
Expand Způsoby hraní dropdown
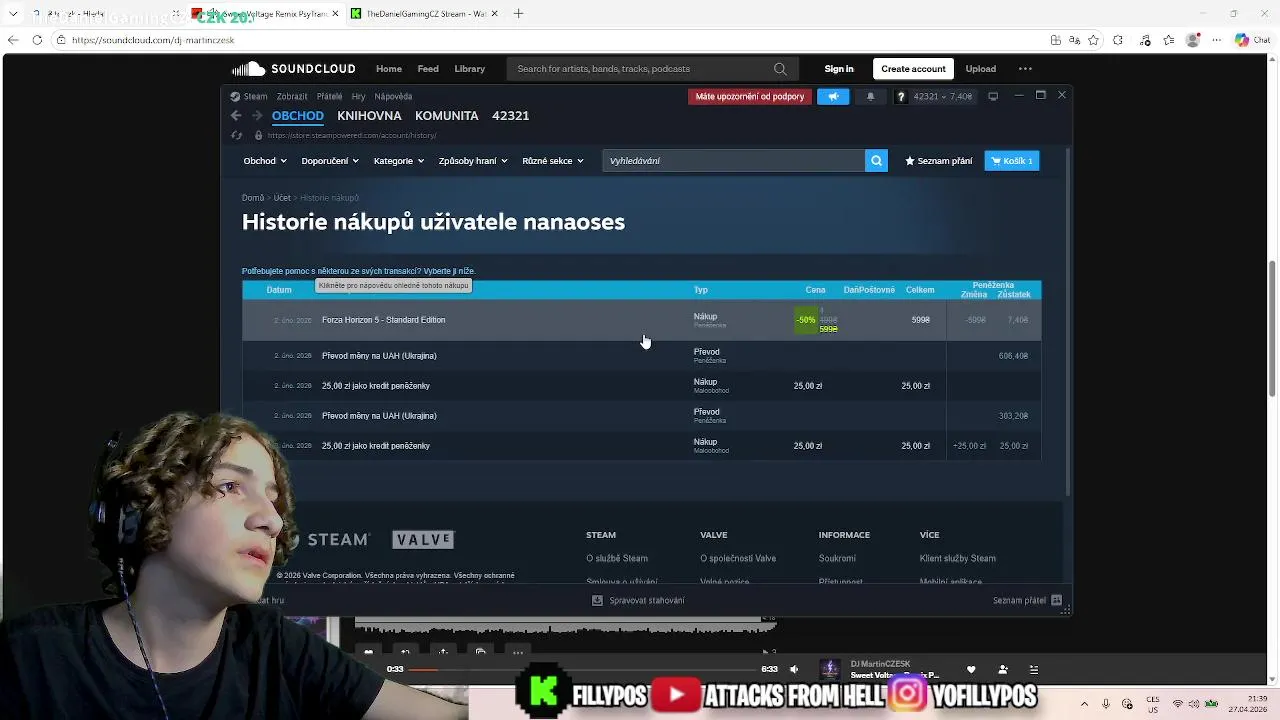pyautogui.click(x=473, y=160)
